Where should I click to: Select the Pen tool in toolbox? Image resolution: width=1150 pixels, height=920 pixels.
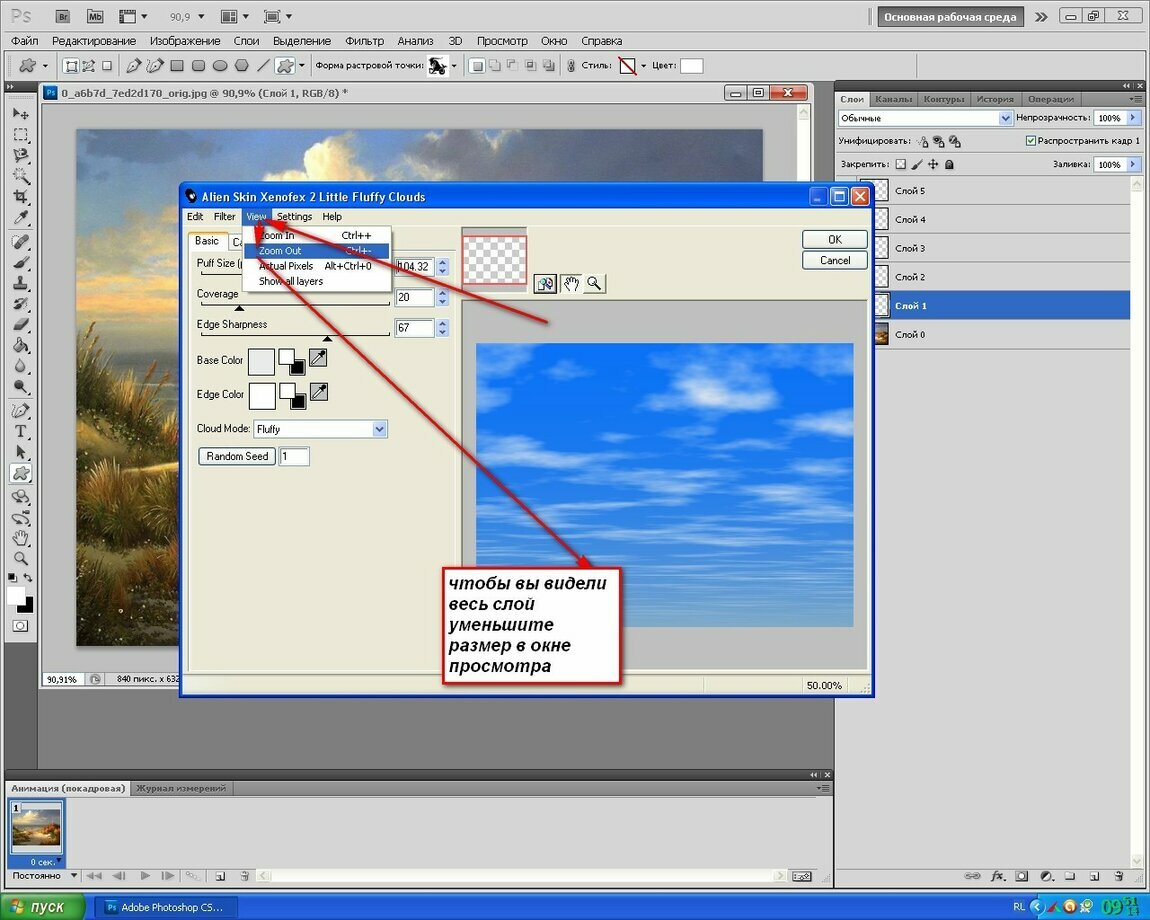click(21, 411)
